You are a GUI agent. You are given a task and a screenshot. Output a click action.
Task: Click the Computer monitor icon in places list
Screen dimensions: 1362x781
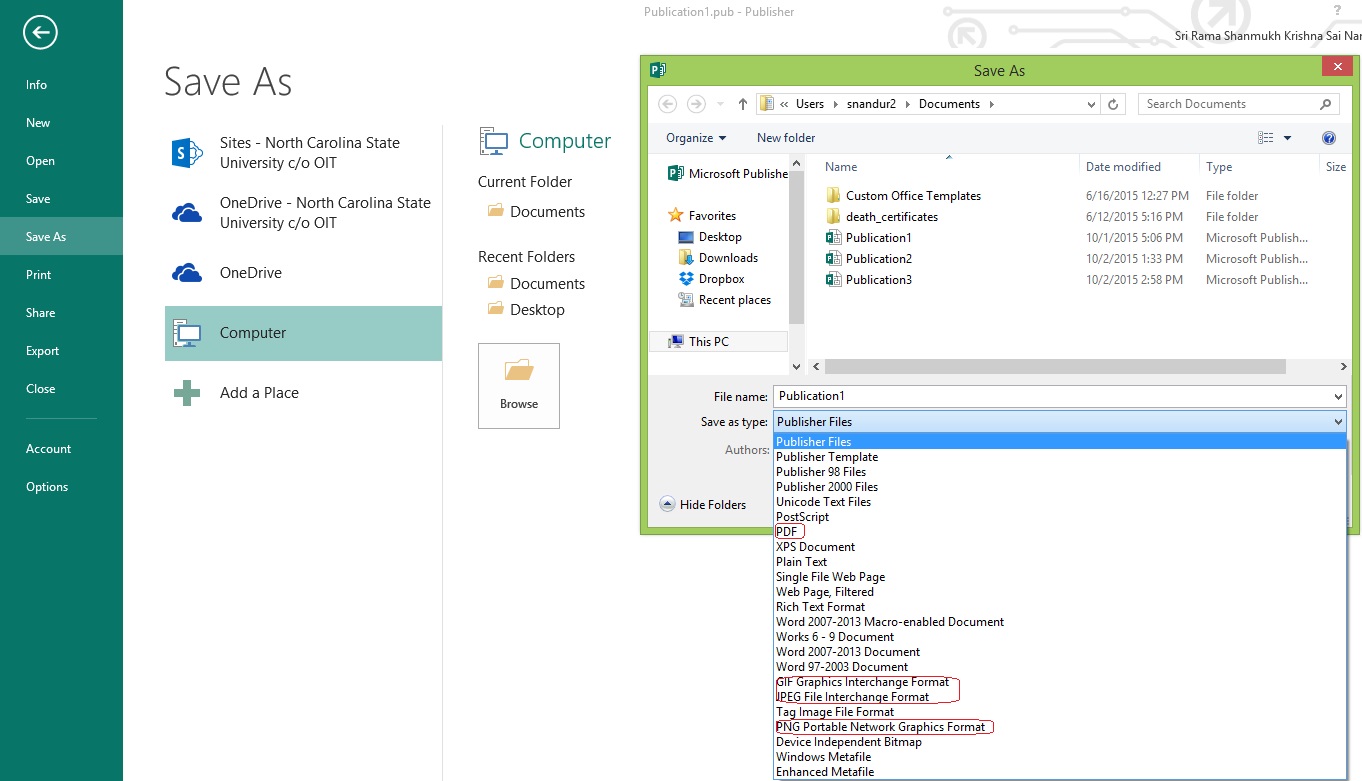(x=187, y=333)
